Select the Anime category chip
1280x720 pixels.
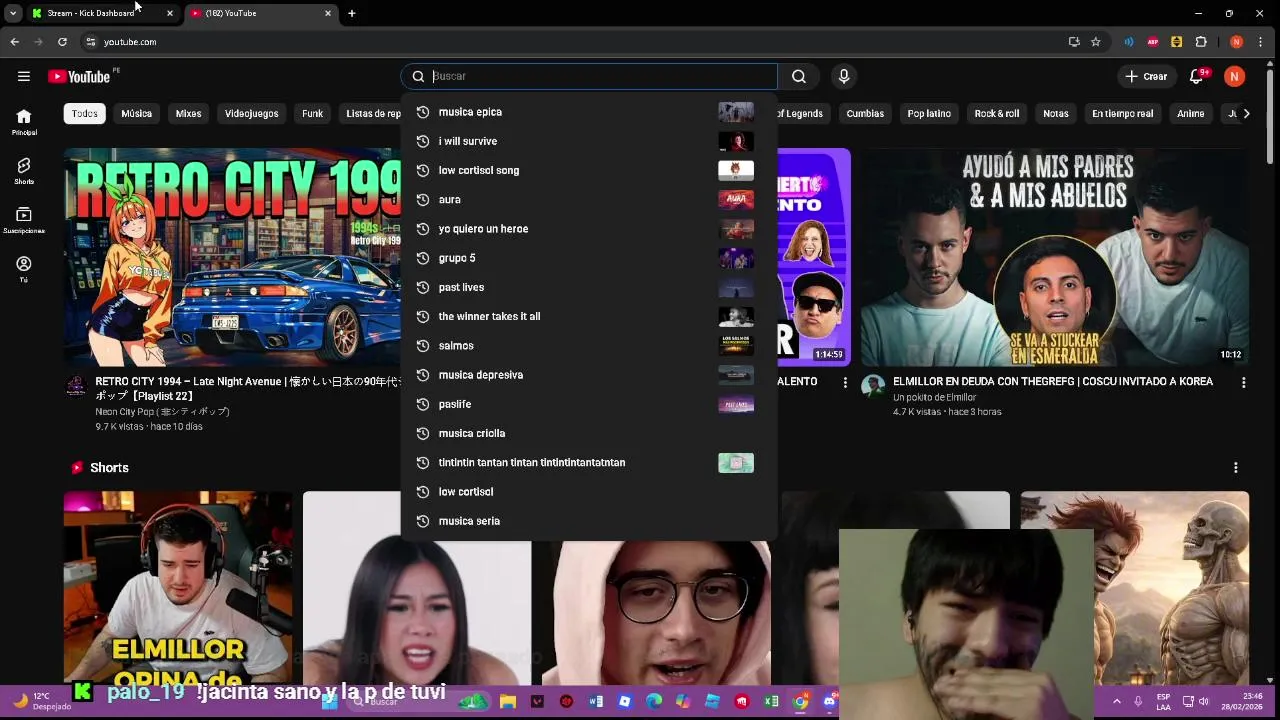coord(1191,114)
